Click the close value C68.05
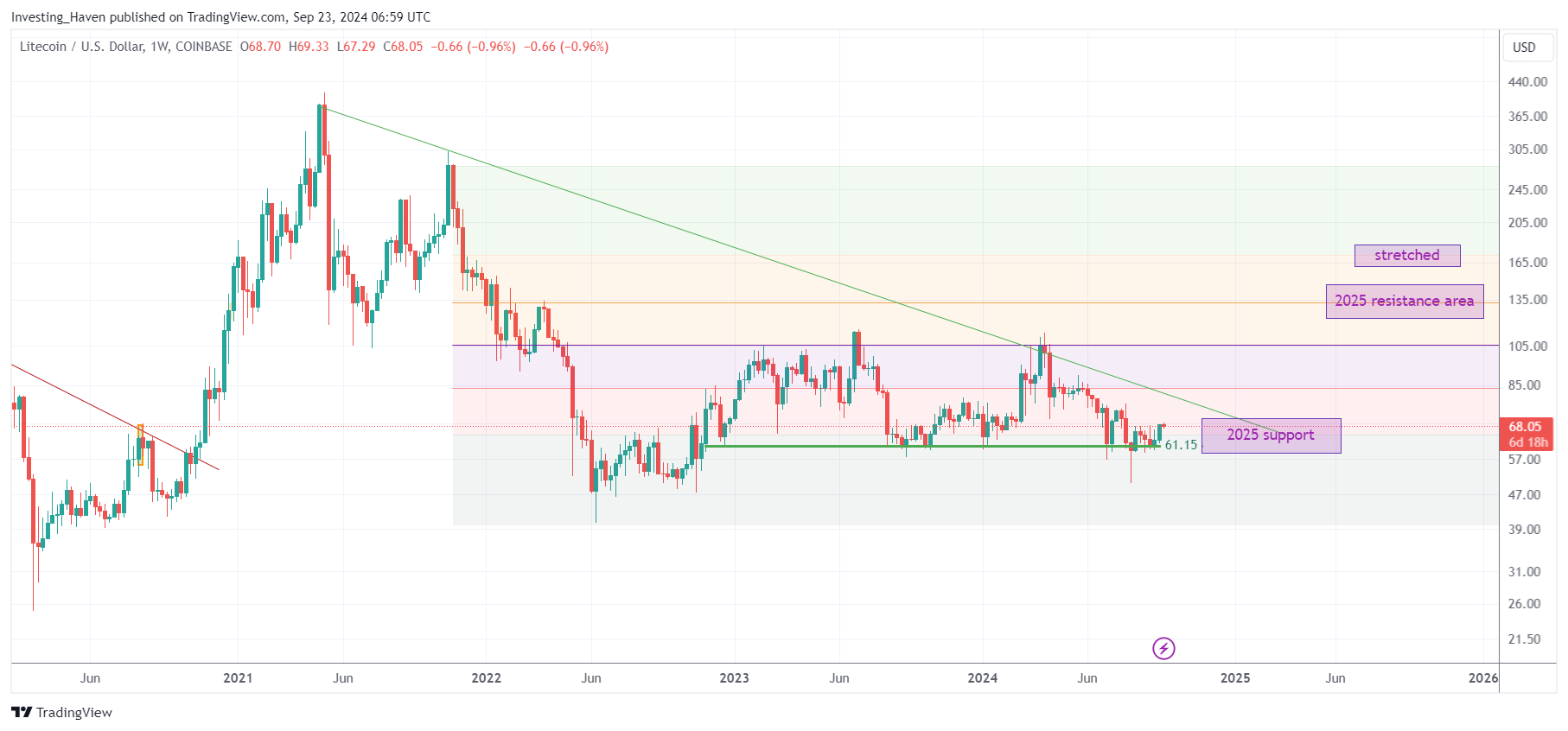The height and width of the screenshot is (731, 1568). (403, 47)
